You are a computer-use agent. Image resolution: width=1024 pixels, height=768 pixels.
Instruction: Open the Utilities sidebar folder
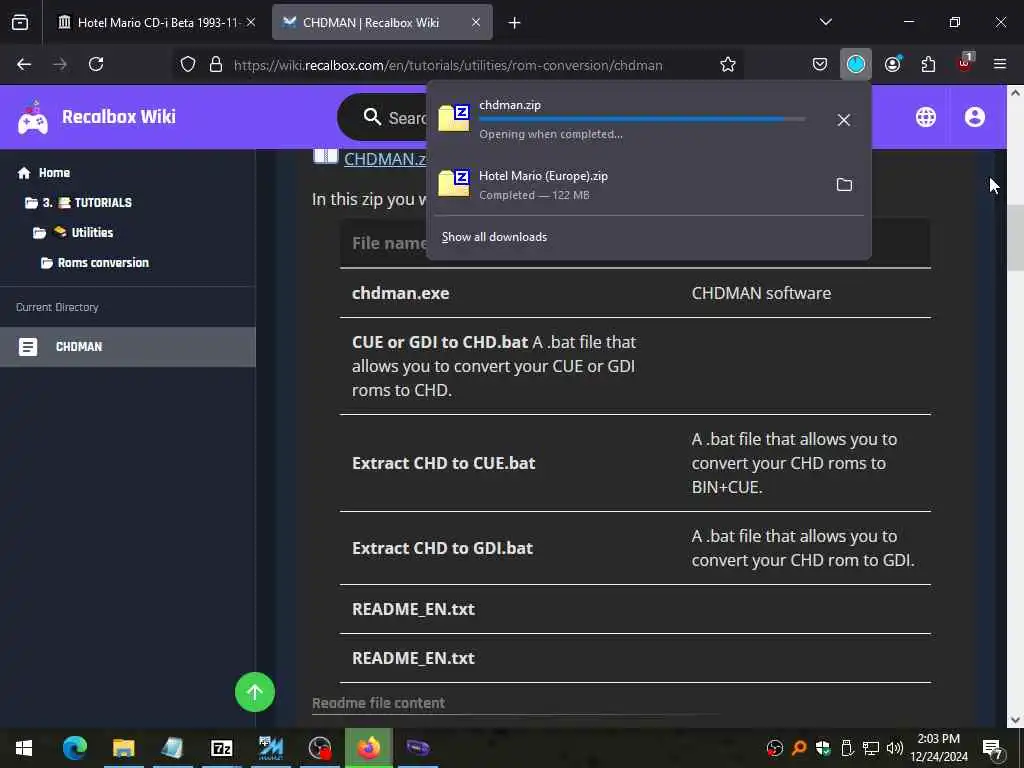click(73, 232)
